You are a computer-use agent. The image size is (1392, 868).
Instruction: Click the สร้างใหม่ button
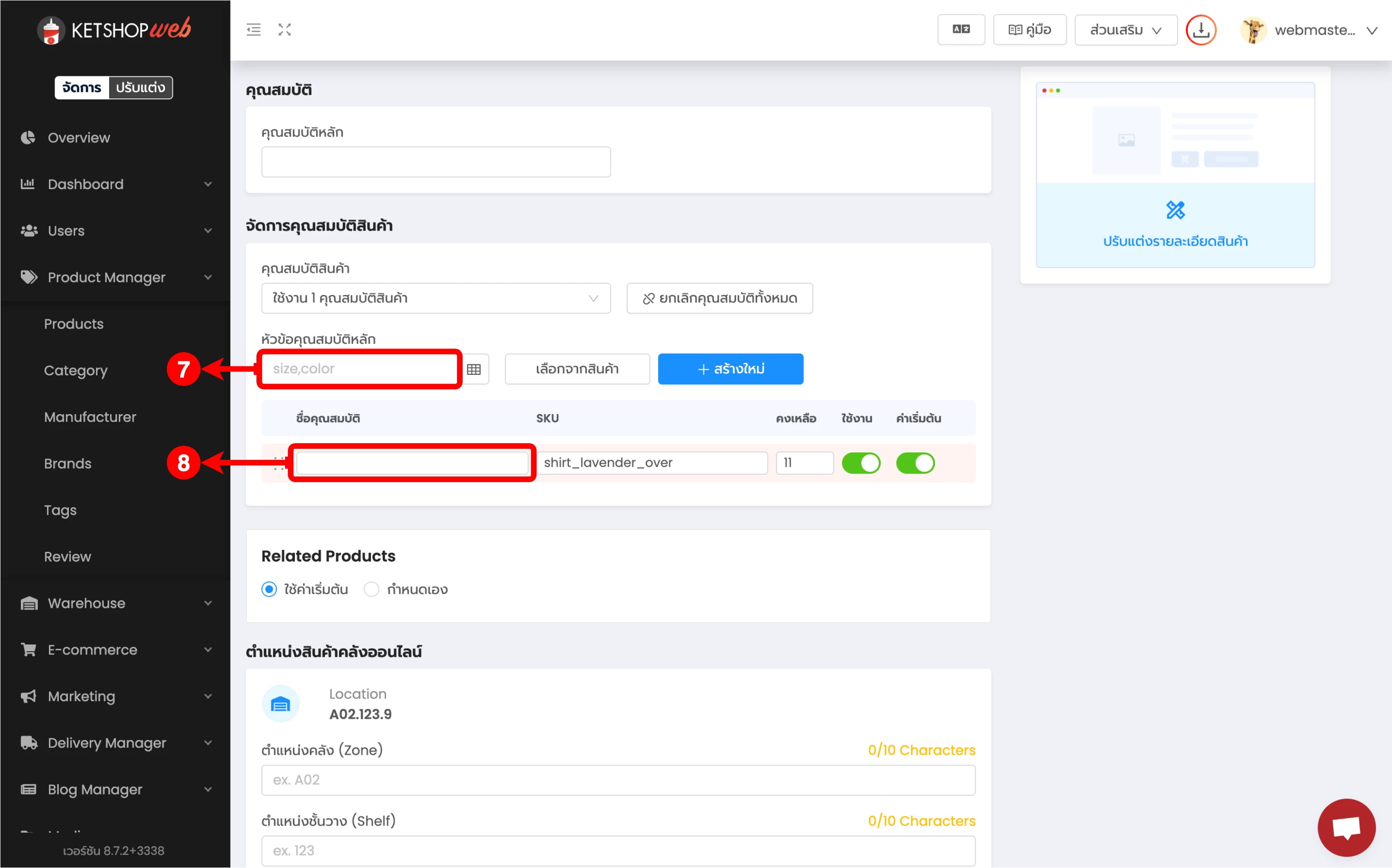click(730, 369)
